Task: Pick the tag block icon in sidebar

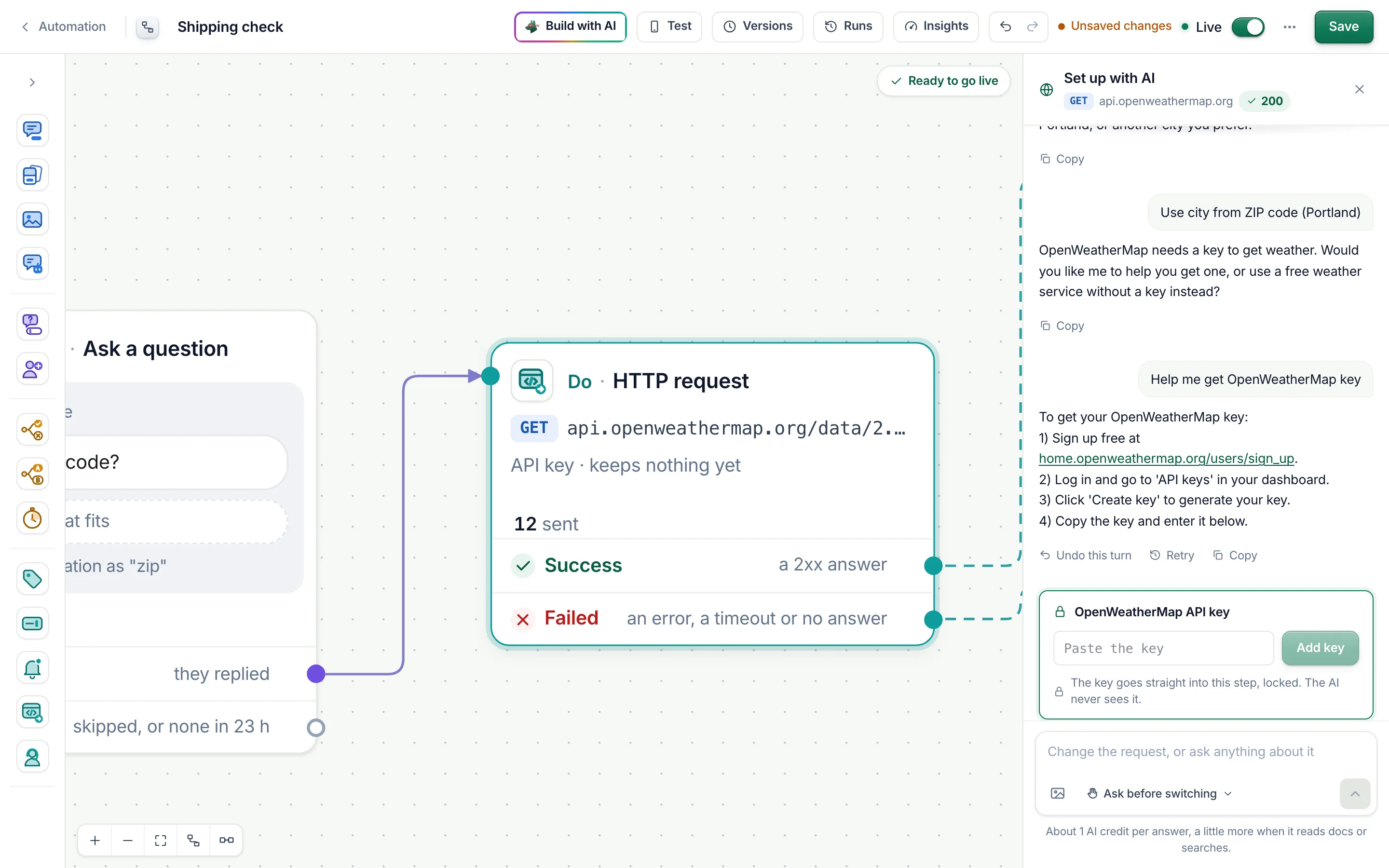Action: (32, 579)
